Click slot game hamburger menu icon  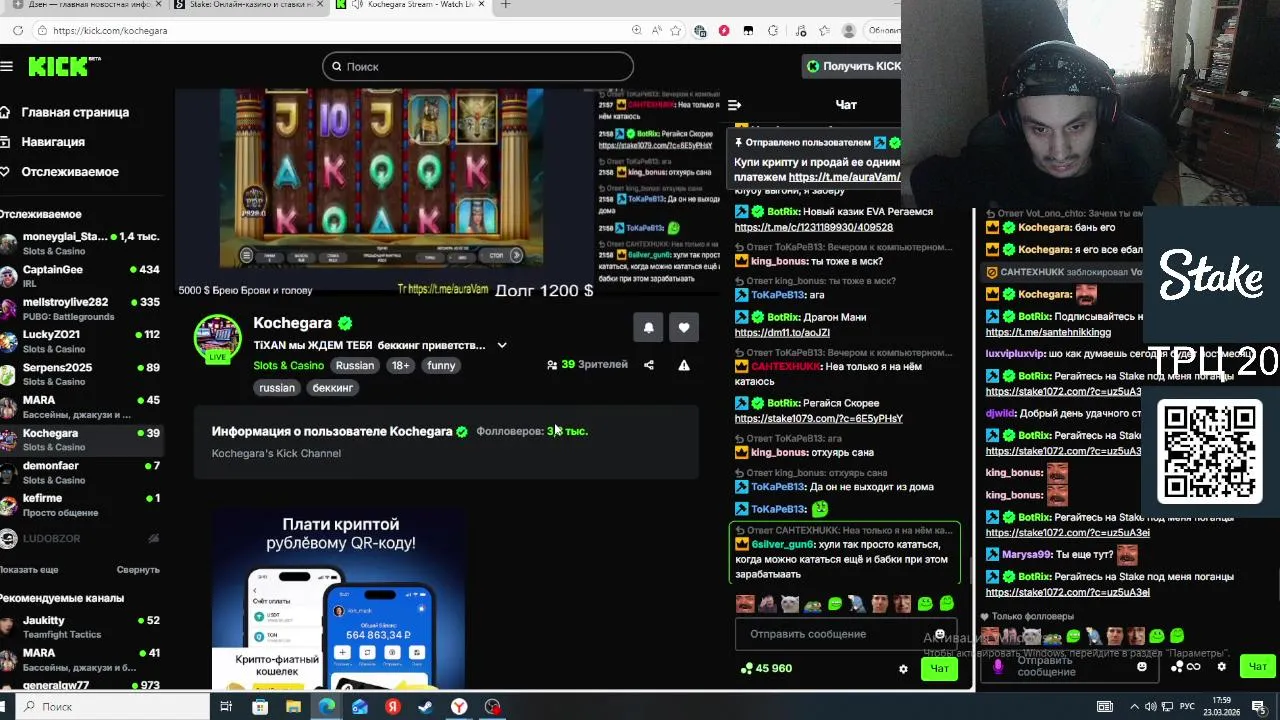coord(246,255)
